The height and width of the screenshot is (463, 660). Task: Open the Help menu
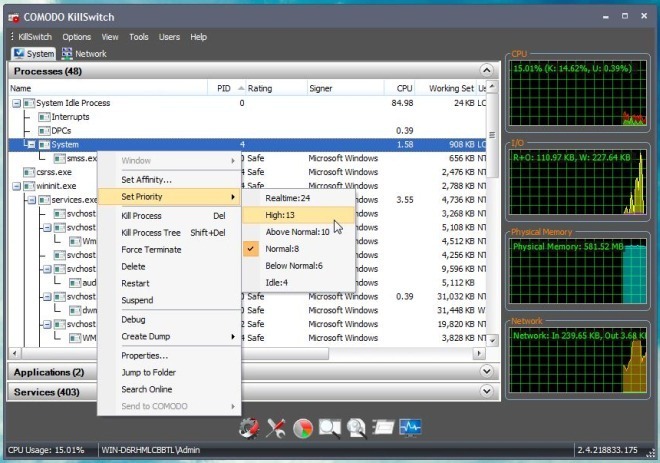point(198,37)
